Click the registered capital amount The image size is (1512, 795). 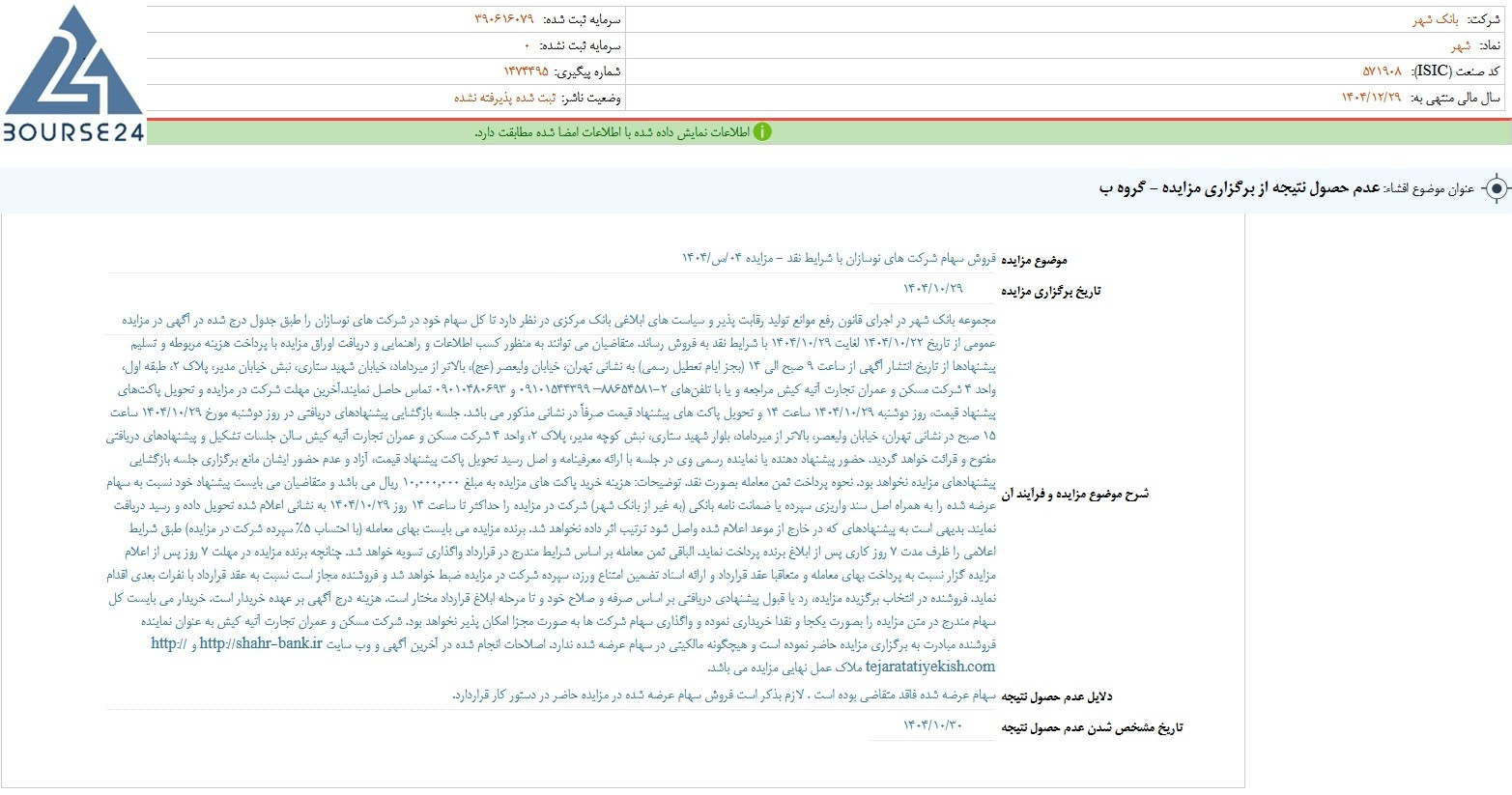pos(503,19)
